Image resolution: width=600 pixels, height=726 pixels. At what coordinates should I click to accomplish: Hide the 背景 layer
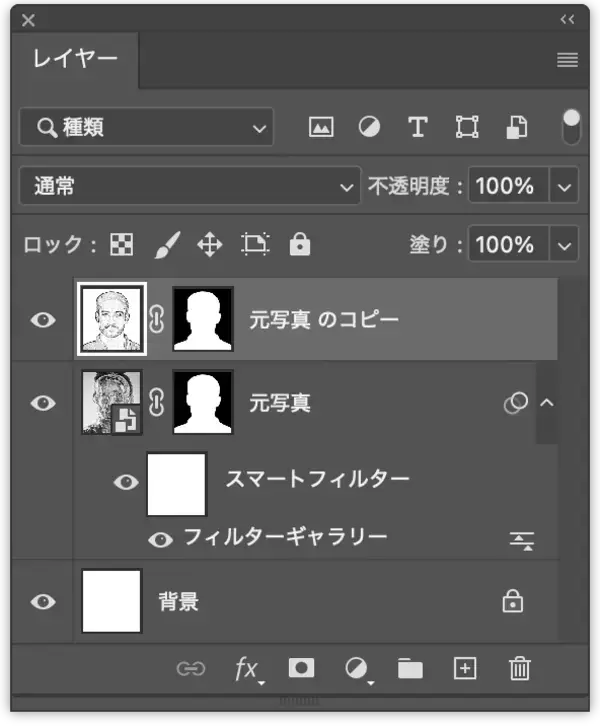pyautogui.click(x=43, y=601)
